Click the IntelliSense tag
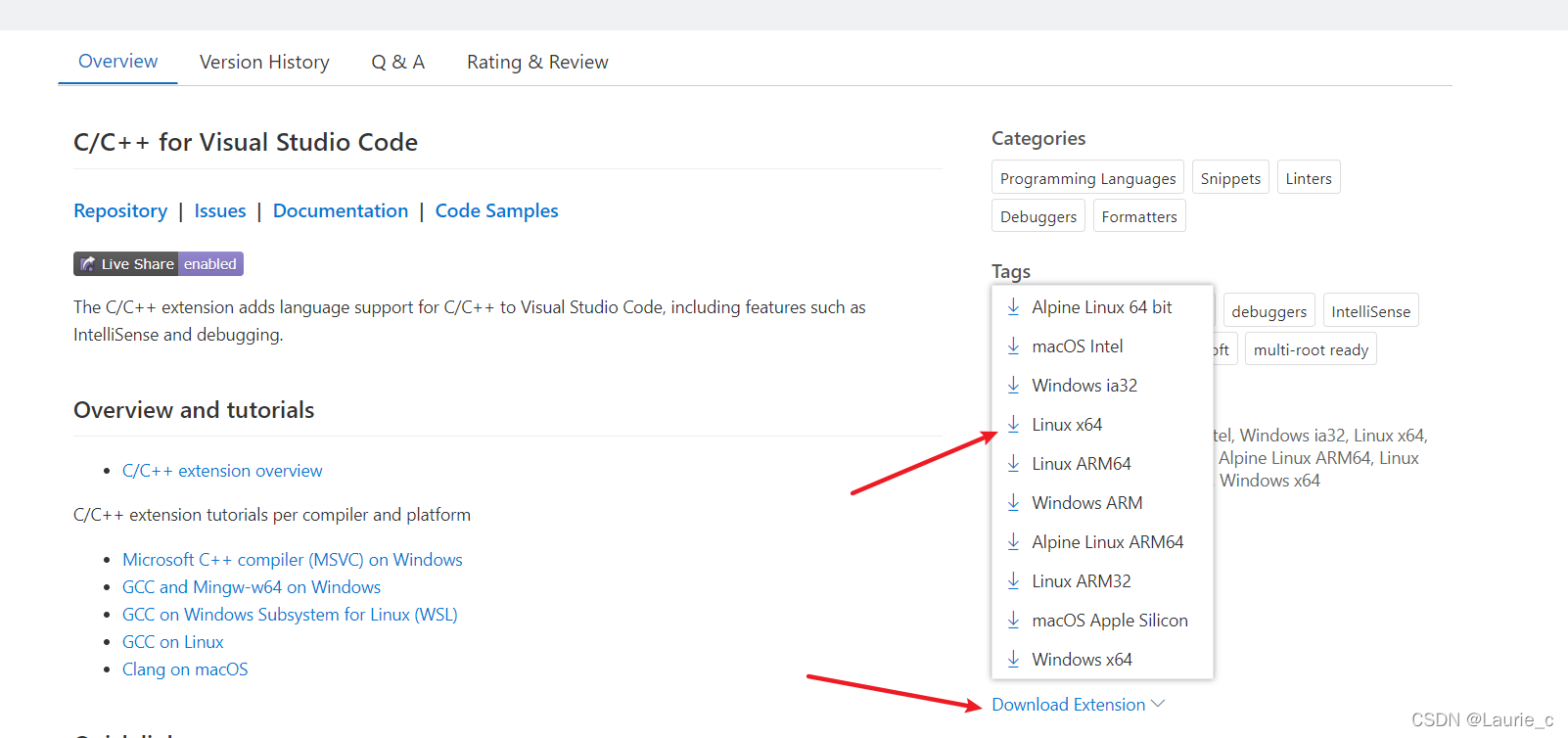 [x=1370, y=311]
